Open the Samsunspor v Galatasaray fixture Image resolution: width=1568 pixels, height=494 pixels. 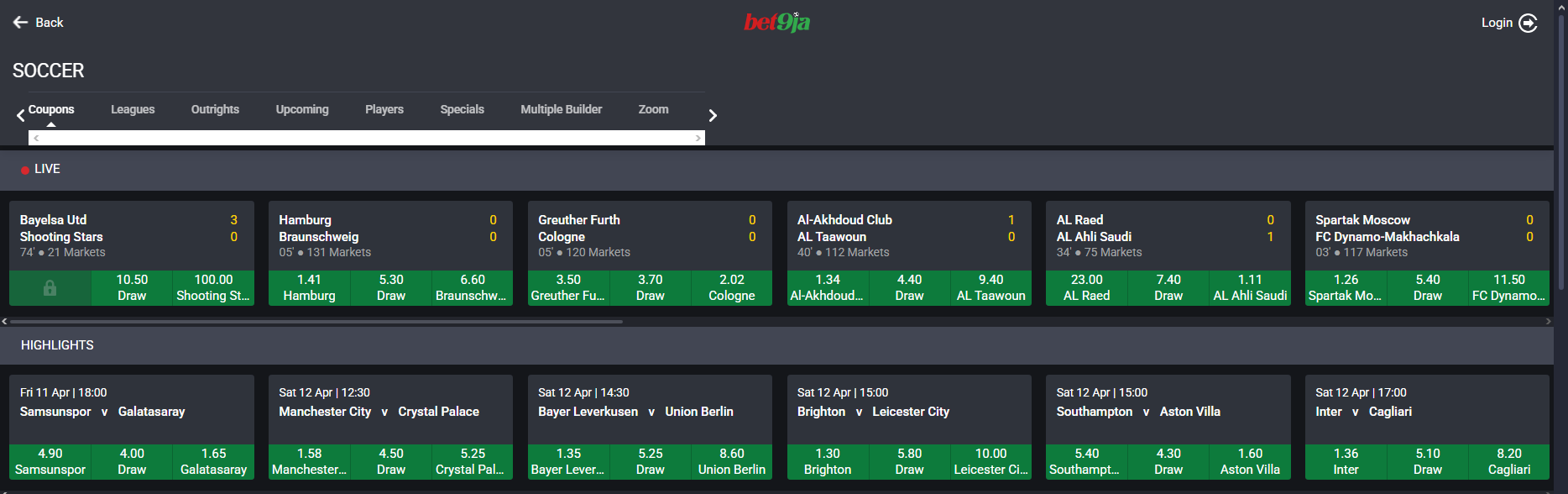pos(132,410)
